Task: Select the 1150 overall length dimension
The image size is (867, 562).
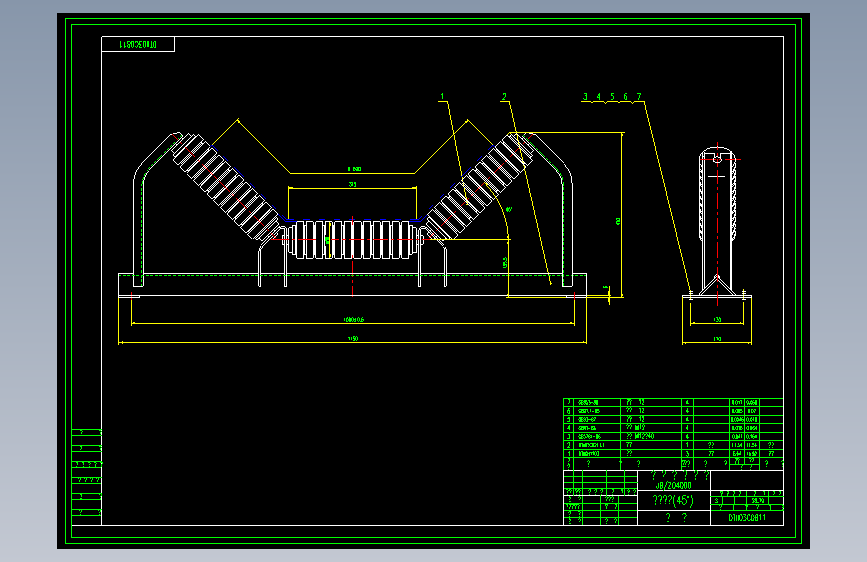Action: 353,339
